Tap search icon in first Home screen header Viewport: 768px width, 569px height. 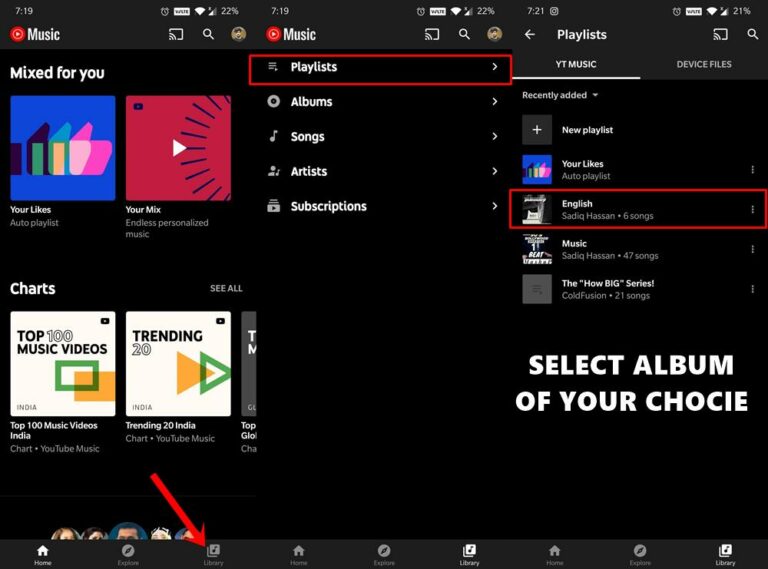pyautogui.click(x=208, y=34)
